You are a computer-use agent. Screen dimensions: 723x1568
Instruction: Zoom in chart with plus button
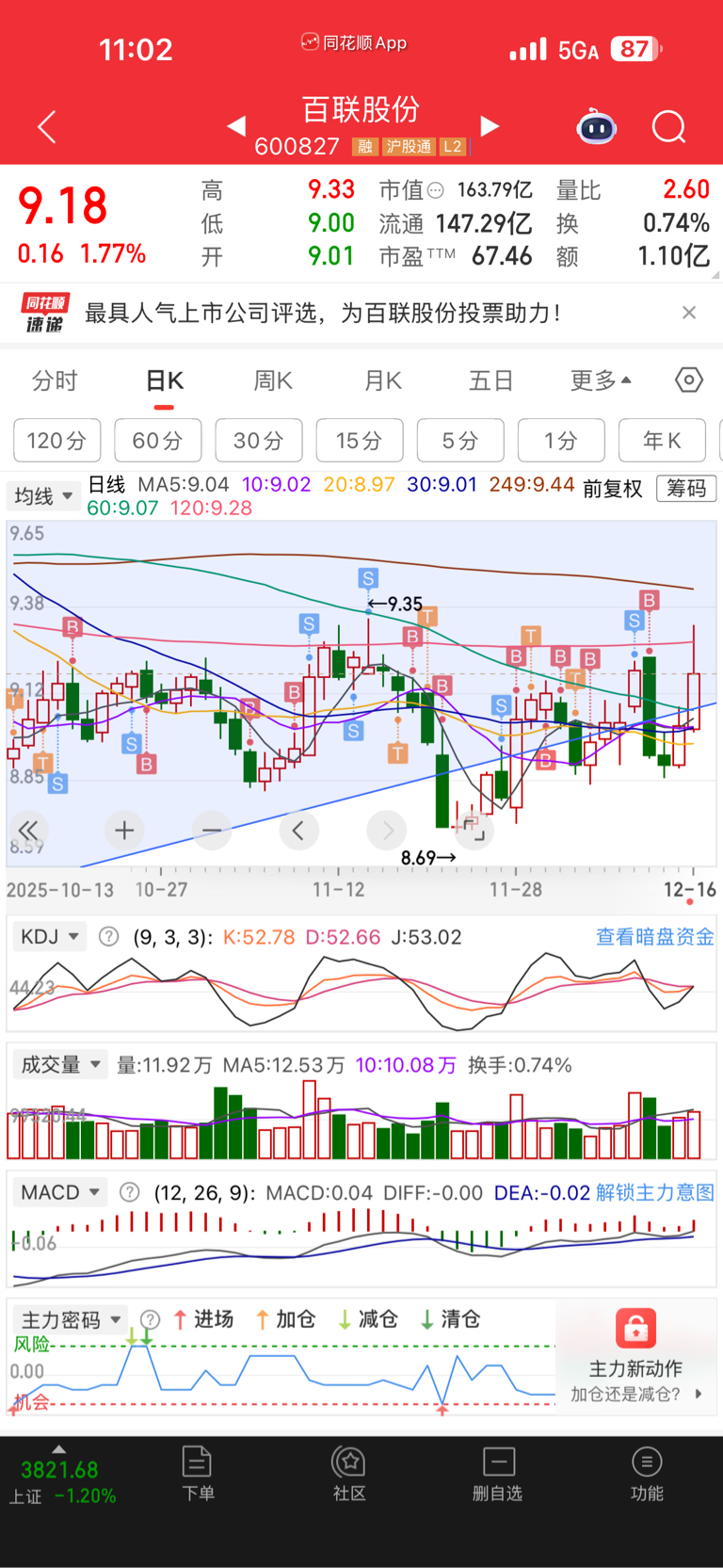coord(124,831)
